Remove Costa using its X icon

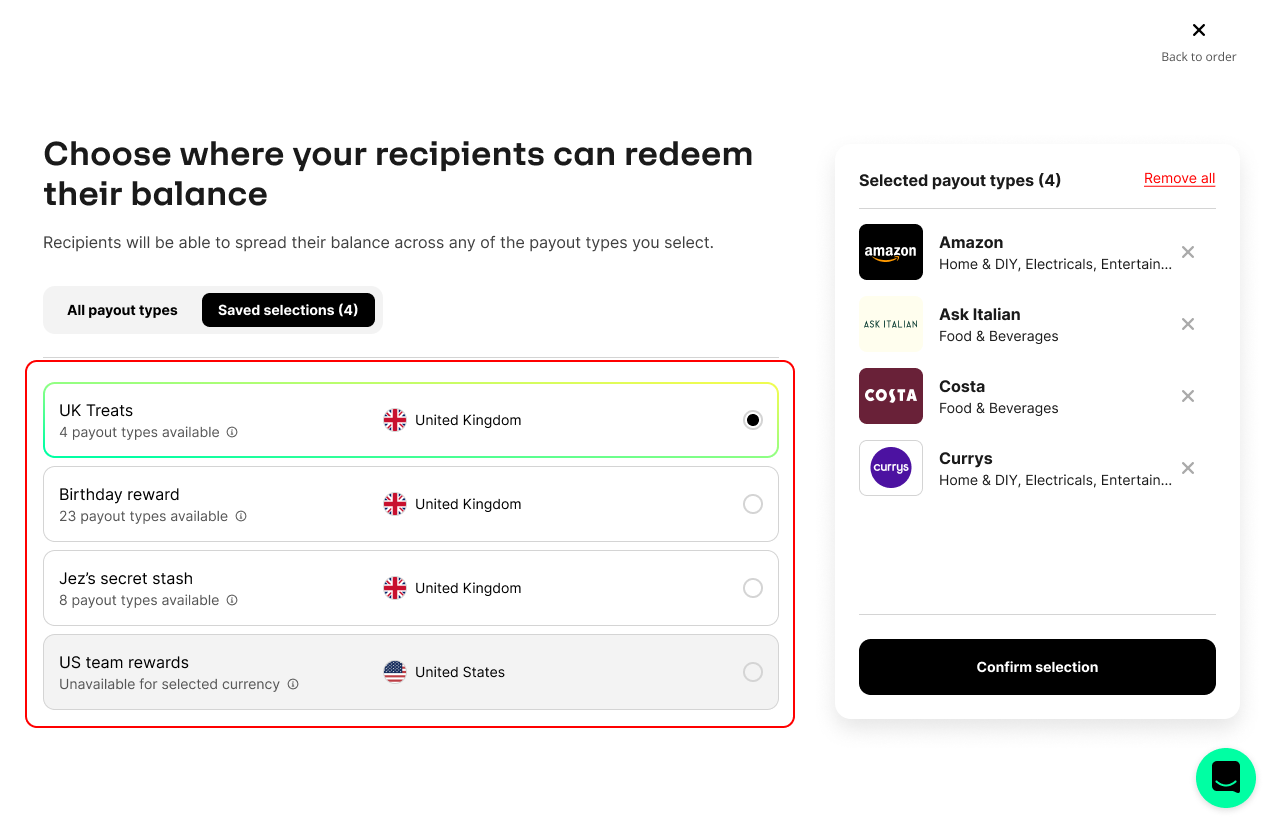click(1188, 396)
